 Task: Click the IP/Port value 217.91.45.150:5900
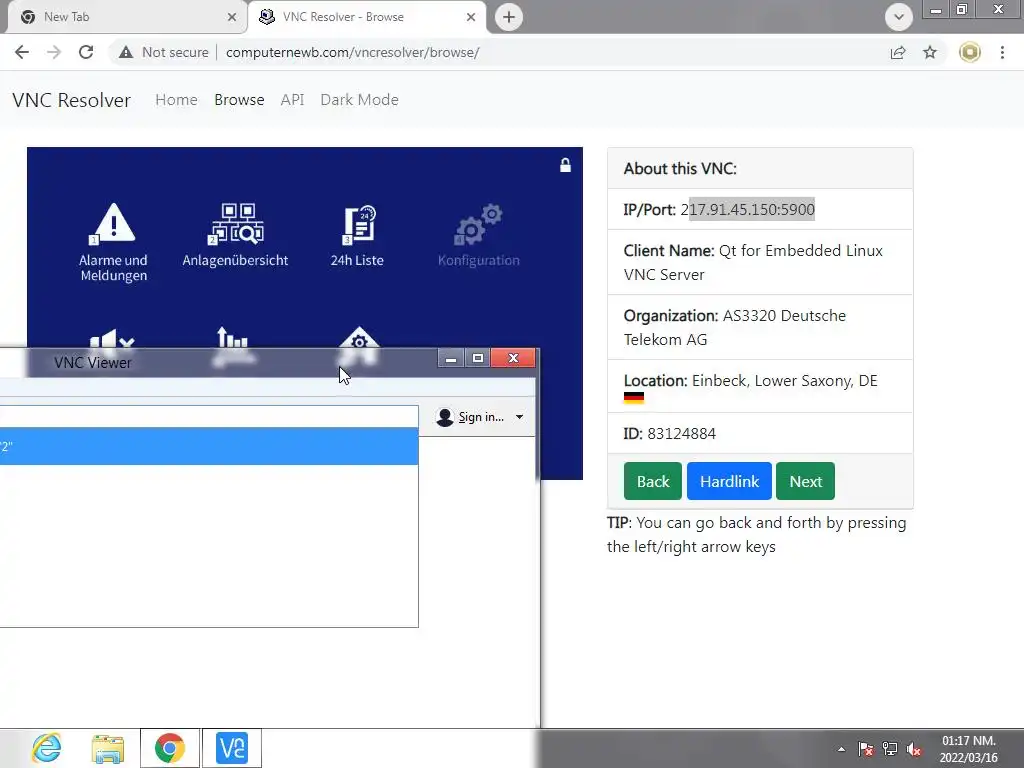pos(748,210)
